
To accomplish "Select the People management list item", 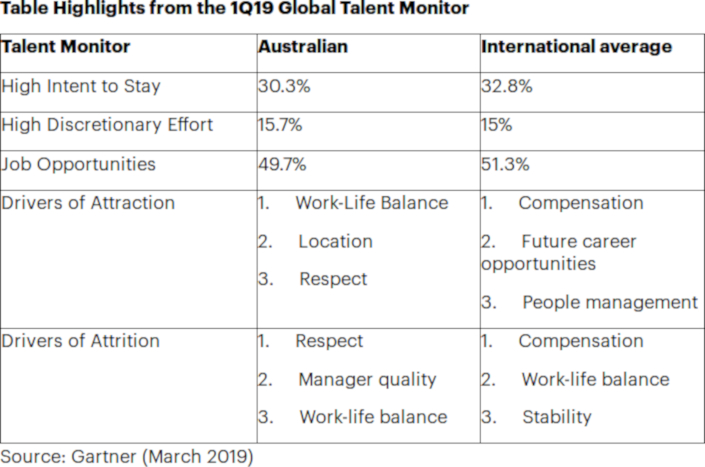I will pos(609,302).
